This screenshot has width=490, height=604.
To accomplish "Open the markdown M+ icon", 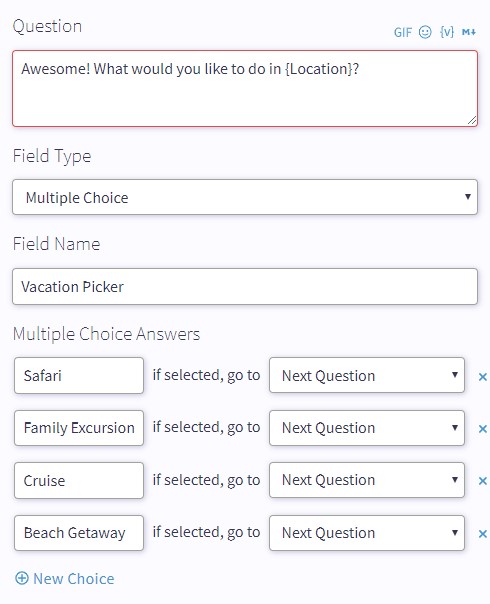I will pos(469,32).
